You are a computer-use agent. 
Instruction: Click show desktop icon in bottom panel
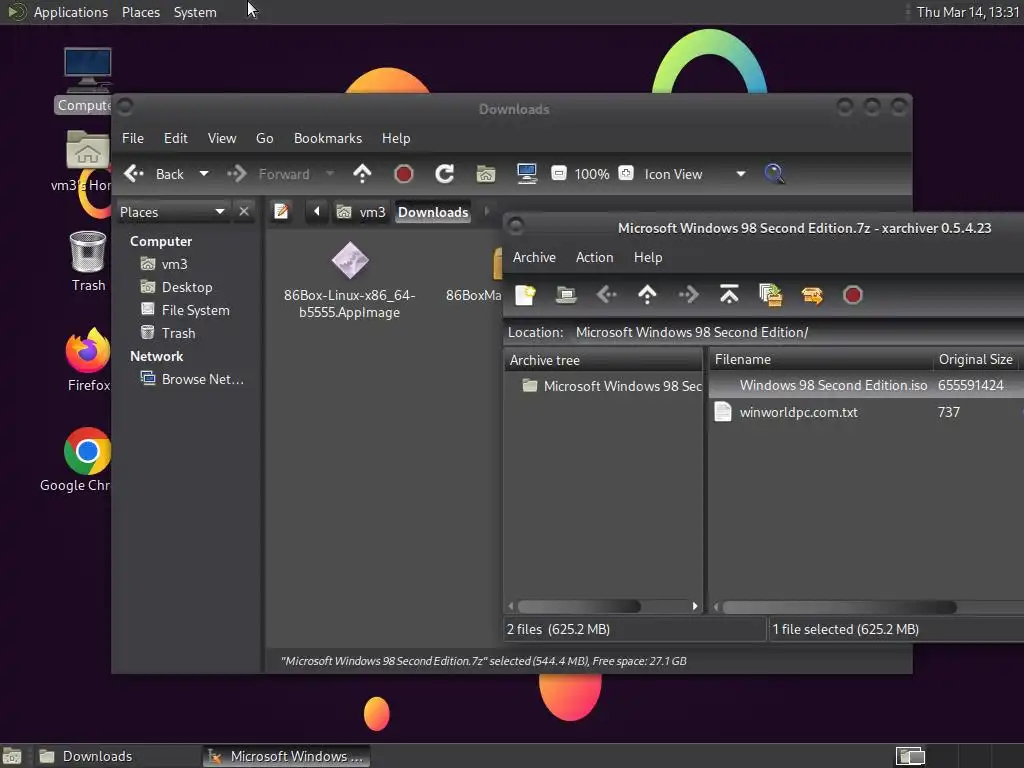[12, 756]
